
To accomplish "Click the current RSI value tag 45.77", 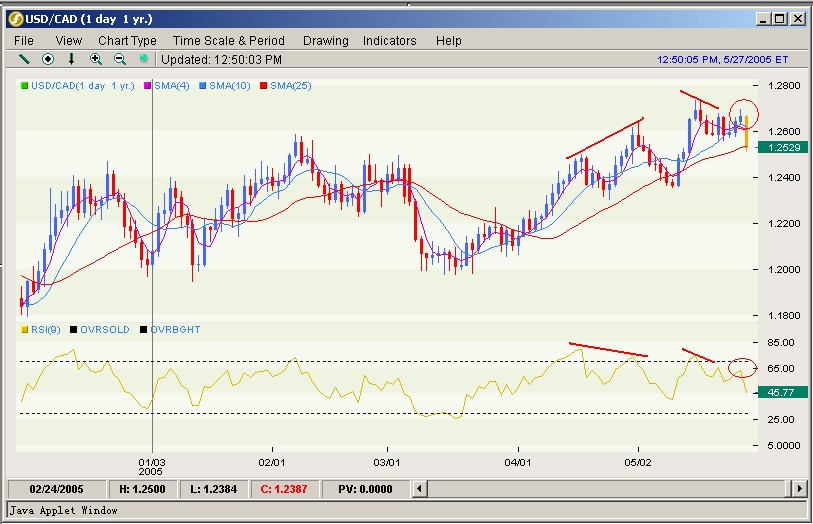I will [782, 392].
